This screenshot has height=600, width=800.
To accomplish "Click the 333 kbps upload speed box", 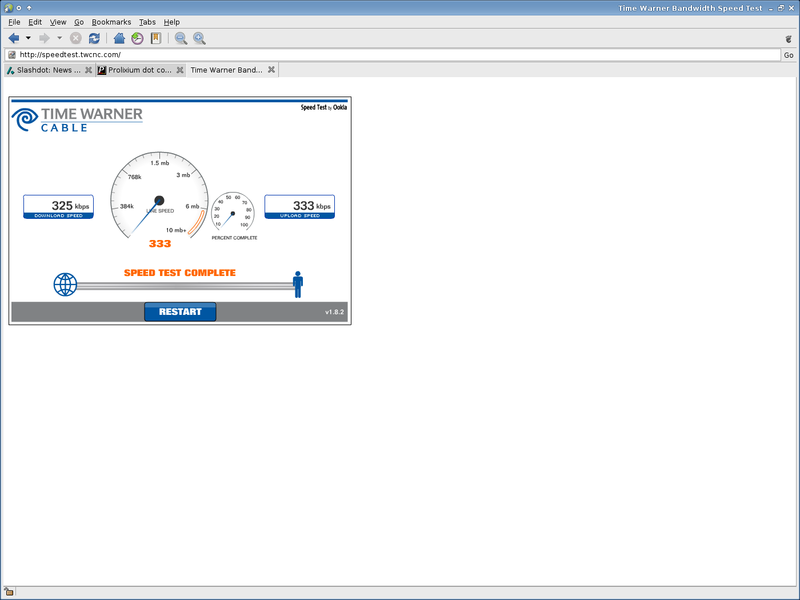I will [x=299, y=207].
